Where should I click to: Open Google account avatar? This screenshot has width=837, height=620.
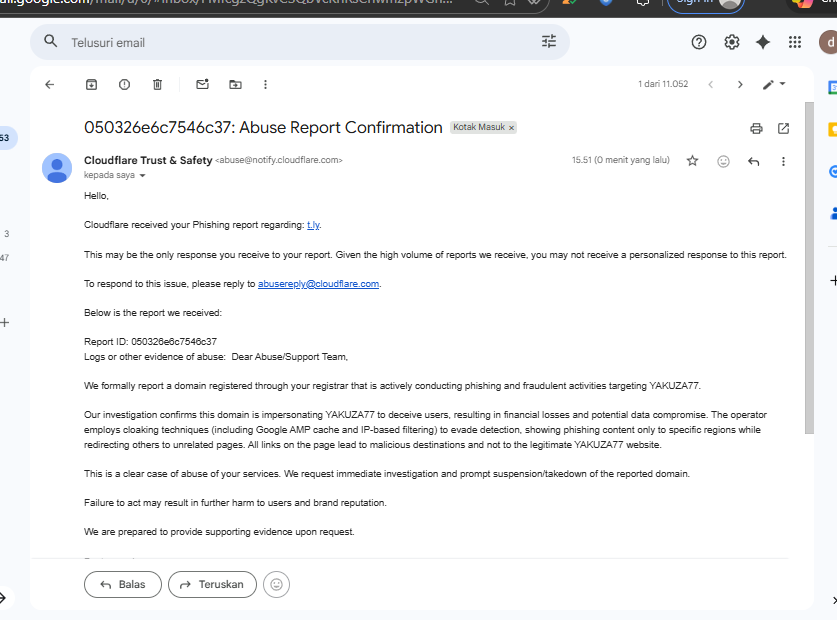[828, 42]
